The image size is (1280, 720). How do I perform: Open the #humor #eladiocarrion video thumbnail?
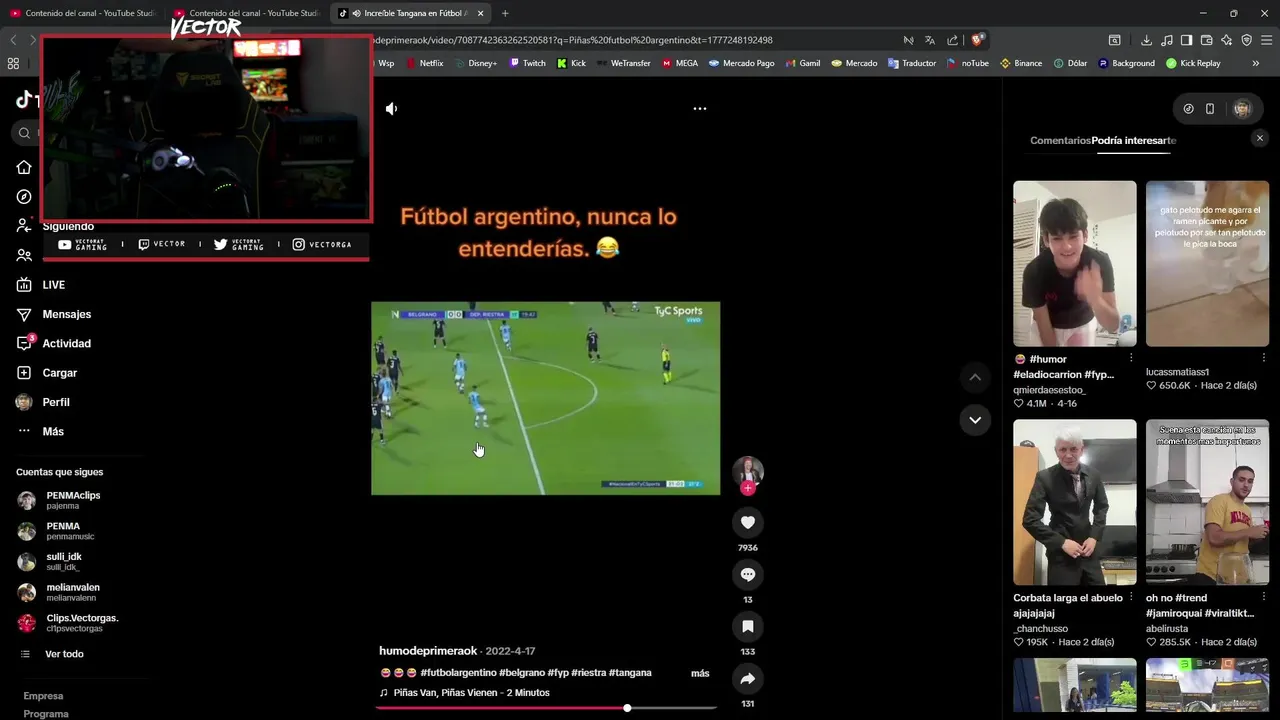[x=1074, y=263]
